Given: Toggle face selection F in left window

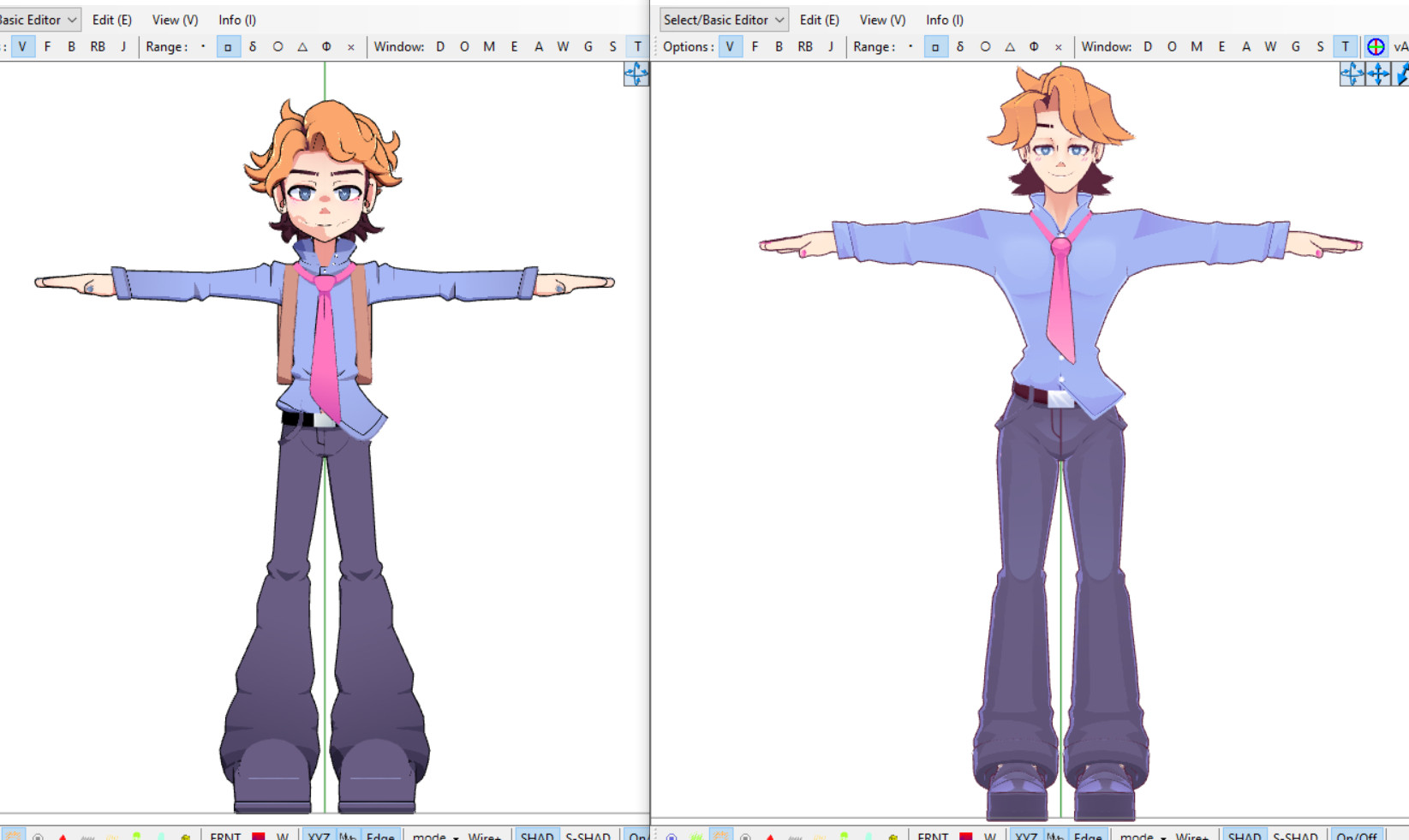Looking at the screenshot, I should tap(47, 46).
